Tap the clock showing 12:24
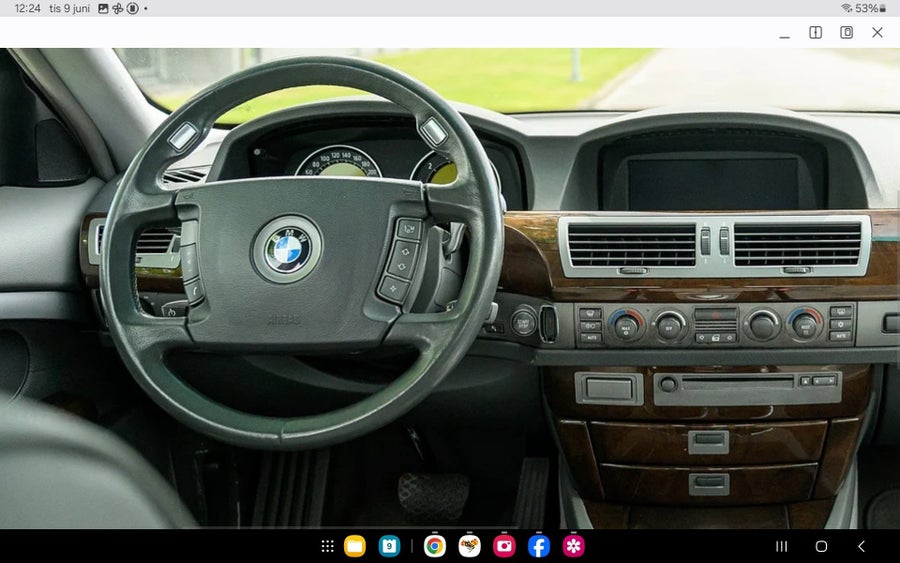 point(28,8)
